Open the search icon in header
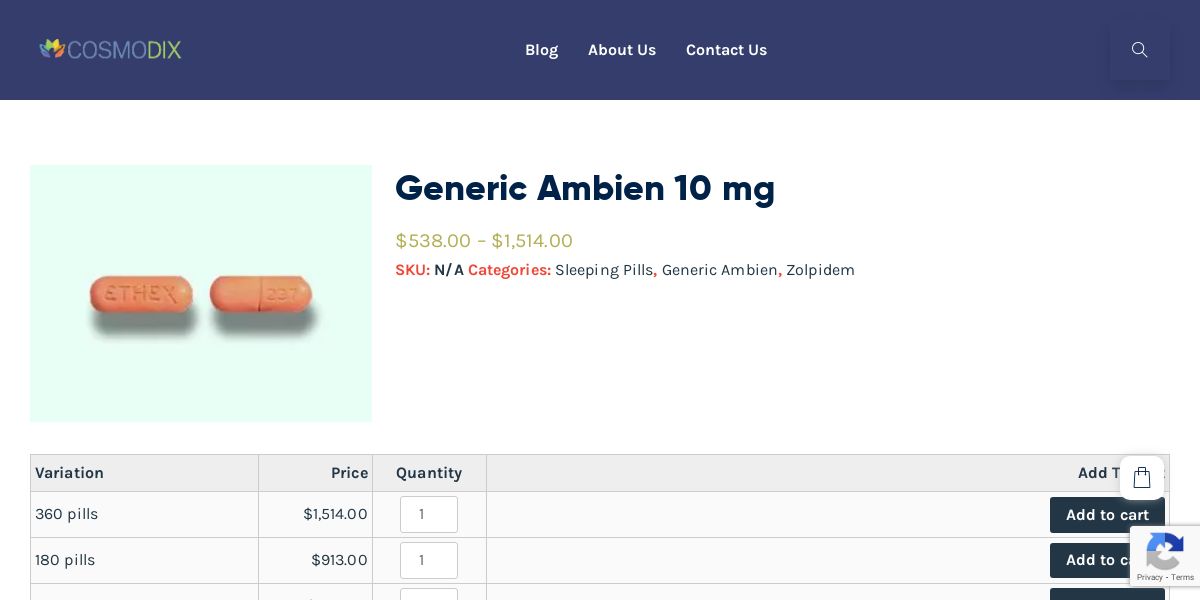This screenshot has height=600, width=1200. (x=1139, y=50)
